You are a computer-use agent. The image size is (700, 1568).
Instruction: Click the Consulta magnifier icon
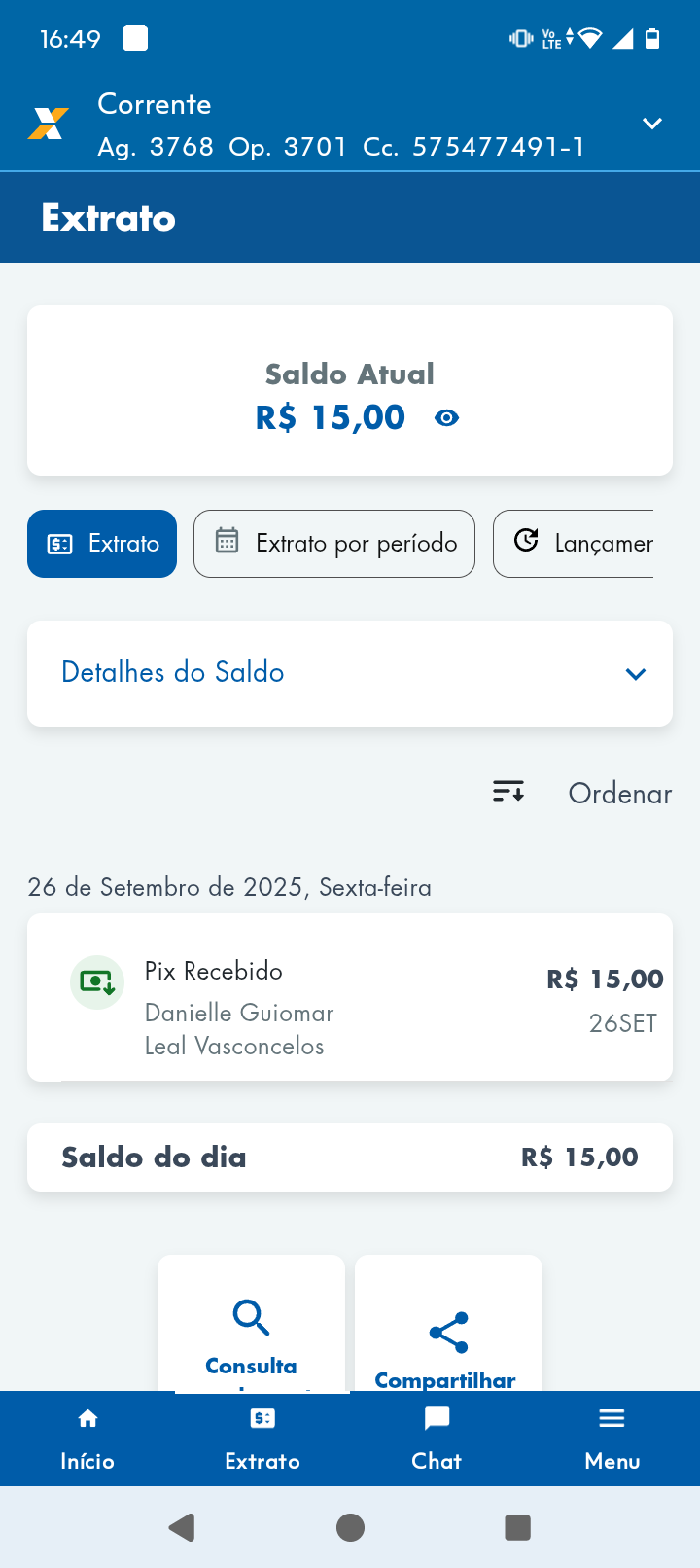click(251, 1317)
